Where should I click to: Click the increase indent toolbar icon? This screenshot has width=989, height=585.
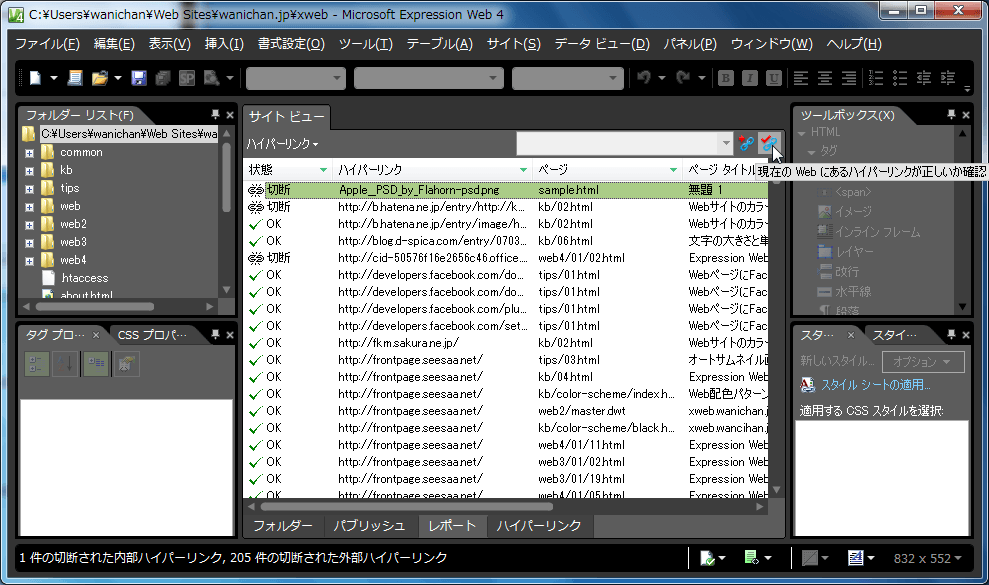pos(948,78)
